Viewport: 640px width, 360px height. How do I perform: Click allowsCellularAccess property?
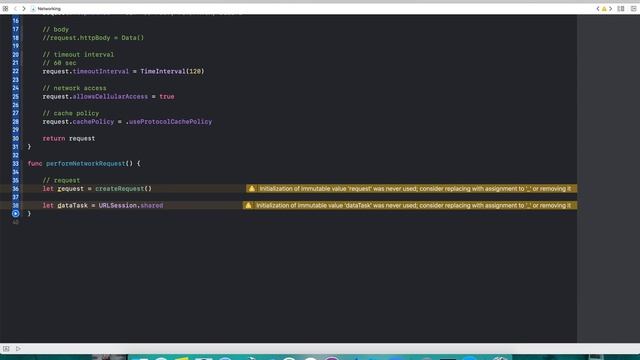[x=110, y=96]
